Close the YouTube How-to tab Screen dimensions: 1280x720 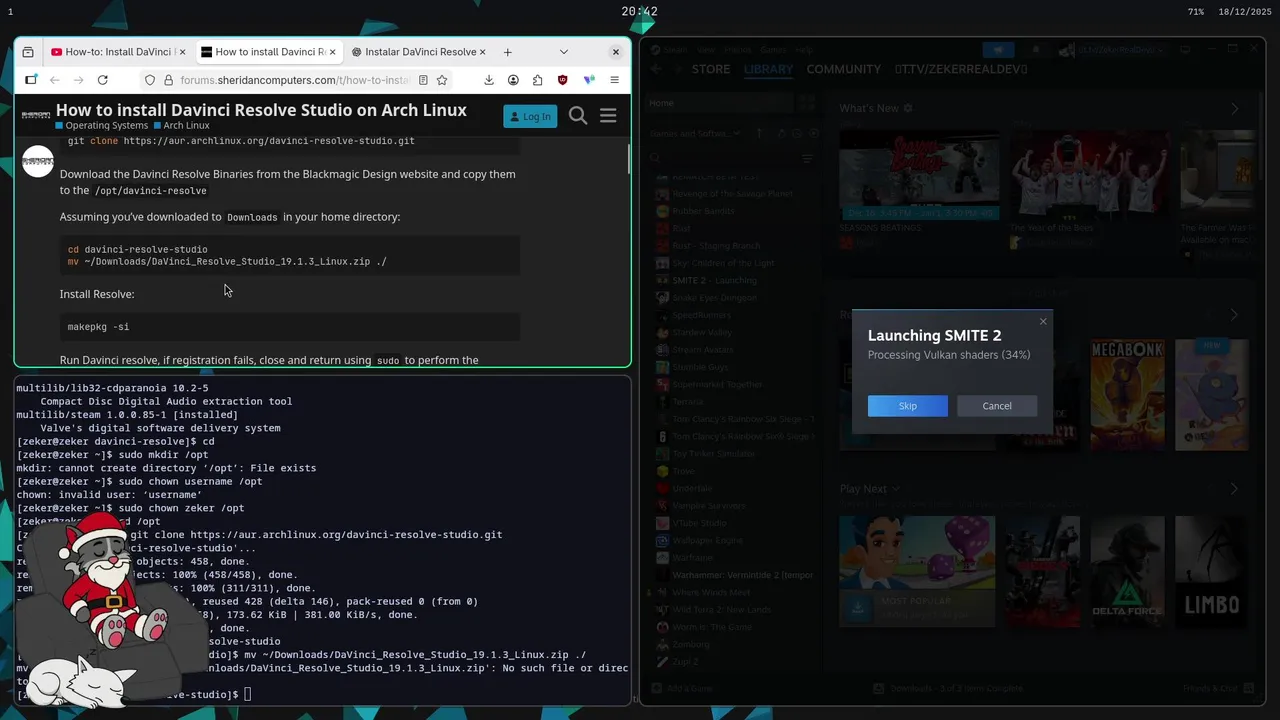click(182, 52)
